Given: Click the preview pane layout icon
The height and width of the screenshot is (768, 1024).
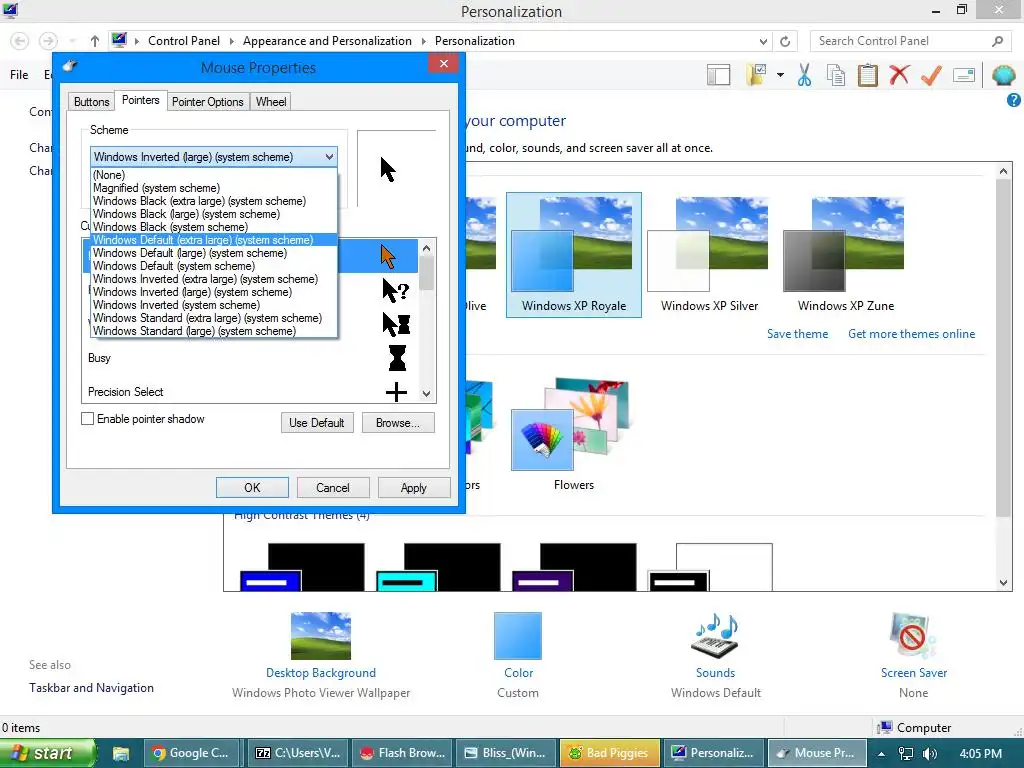Looking at the screenshot, I should pyautogui.click(x=718, y=75).
